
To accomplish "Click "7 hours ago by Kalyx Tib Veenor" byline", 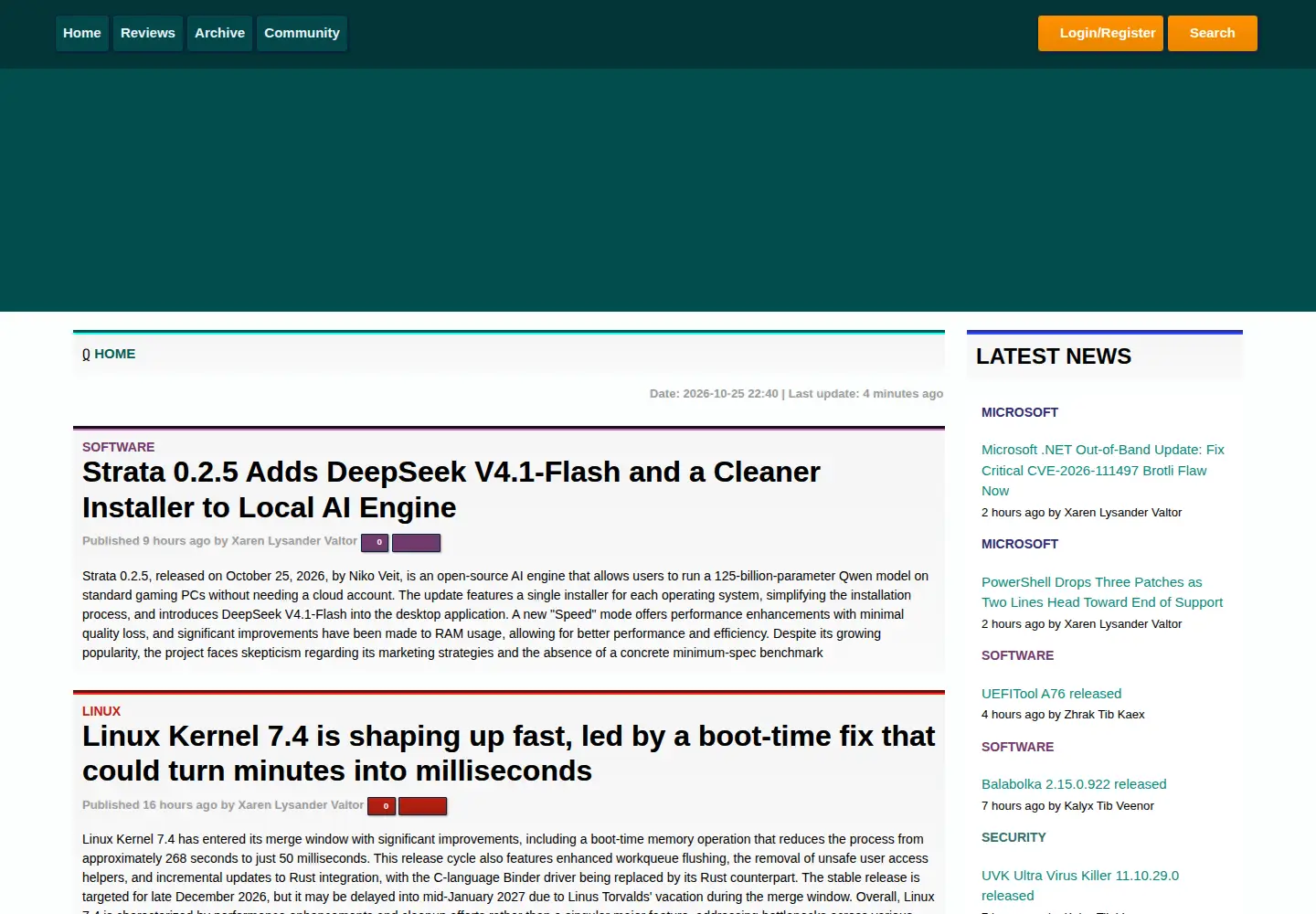I will 1067,806.
